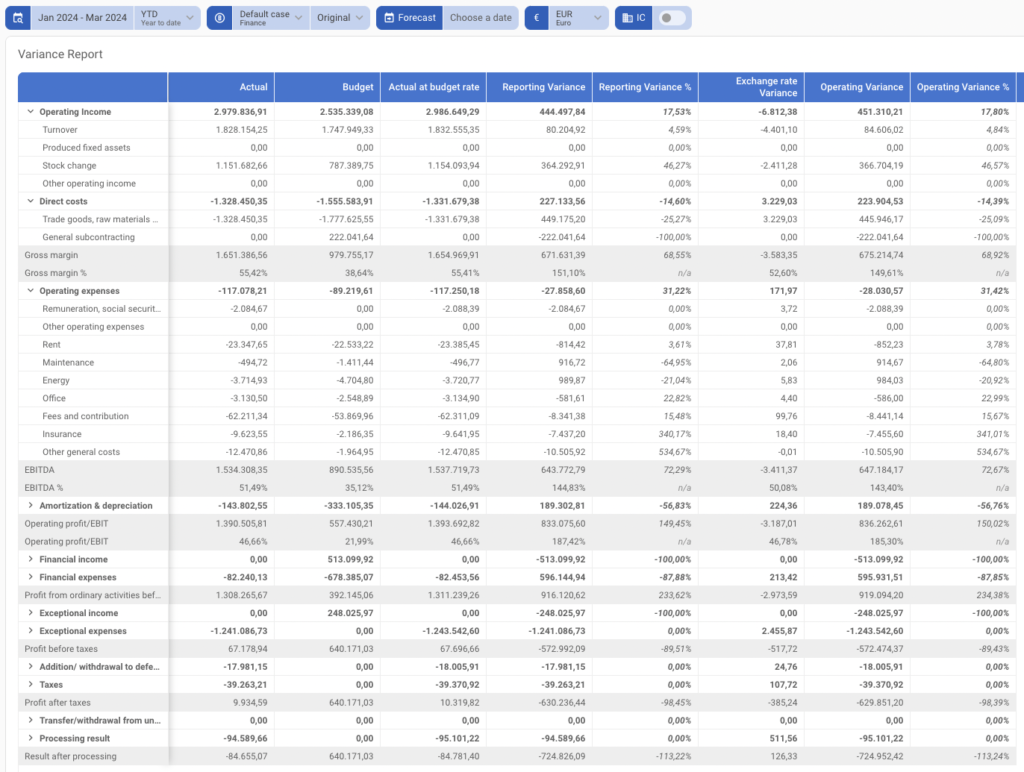Click the Euro currency symbol icon
This screenshot has width=1024, height=772.
coord(537,18)
